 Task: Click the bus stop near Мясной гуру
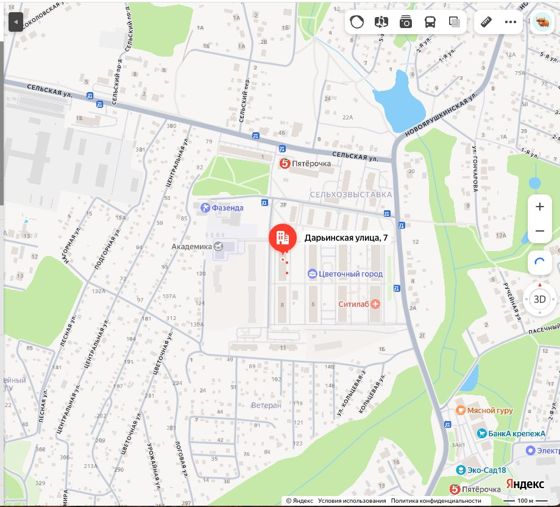click(x=448, y=425)
